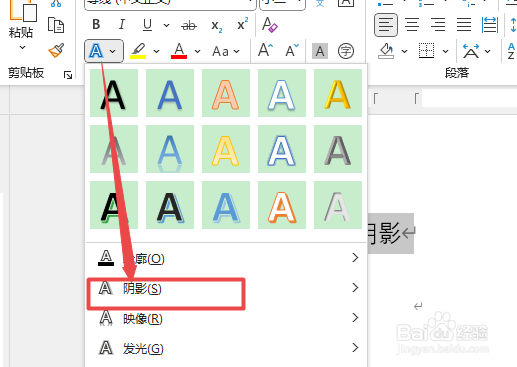Open shading color dropdown arrow
The height and width of the screenshot is (367, 517).
pos(404,51)
